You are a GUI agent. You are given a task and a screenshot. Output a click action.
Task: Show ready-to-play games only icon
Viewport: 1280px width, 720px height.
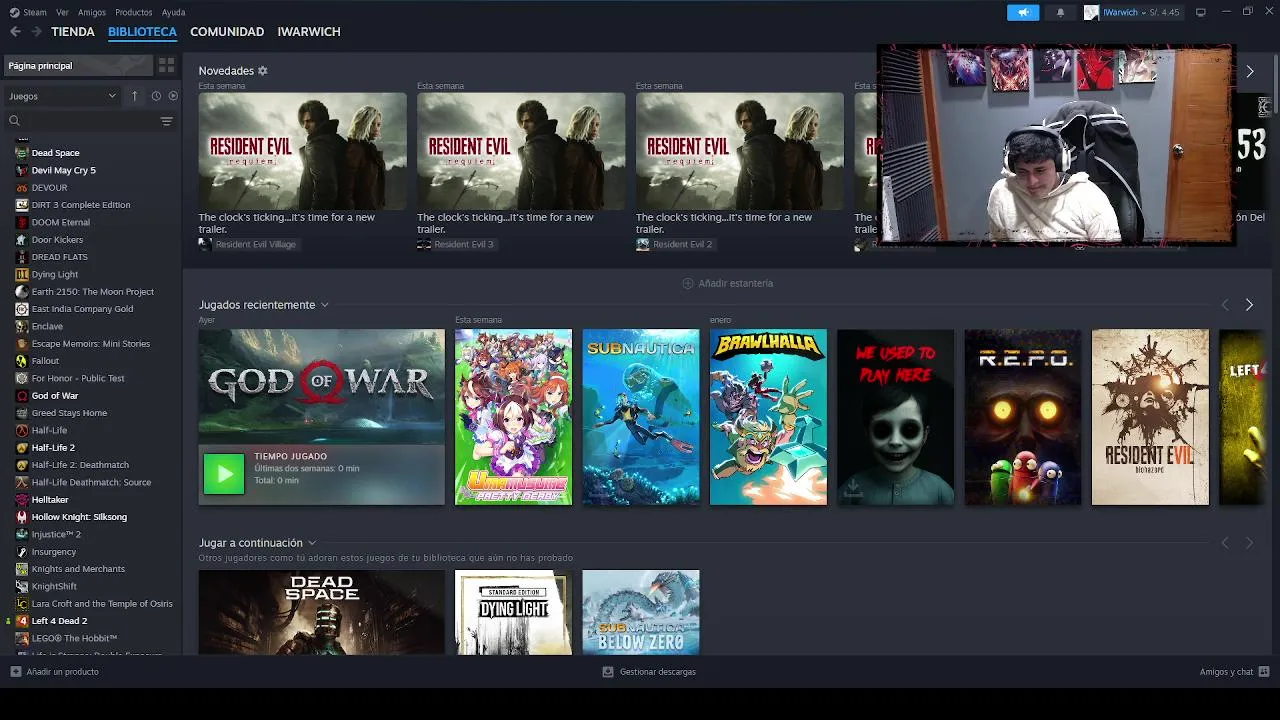click(173, 96)
